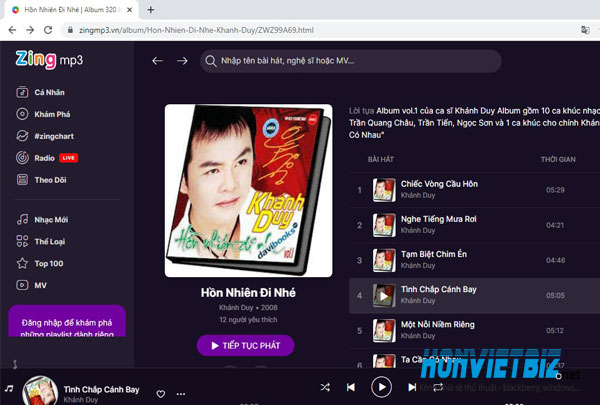Click play icon on Tình Chắp Cánh Bay row
Screen dimensions: 600x405
coord(384,296)
